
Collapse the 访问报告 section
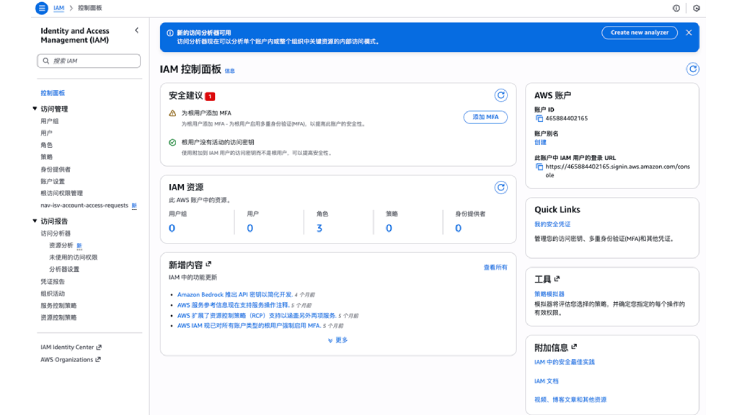[35, 221]
